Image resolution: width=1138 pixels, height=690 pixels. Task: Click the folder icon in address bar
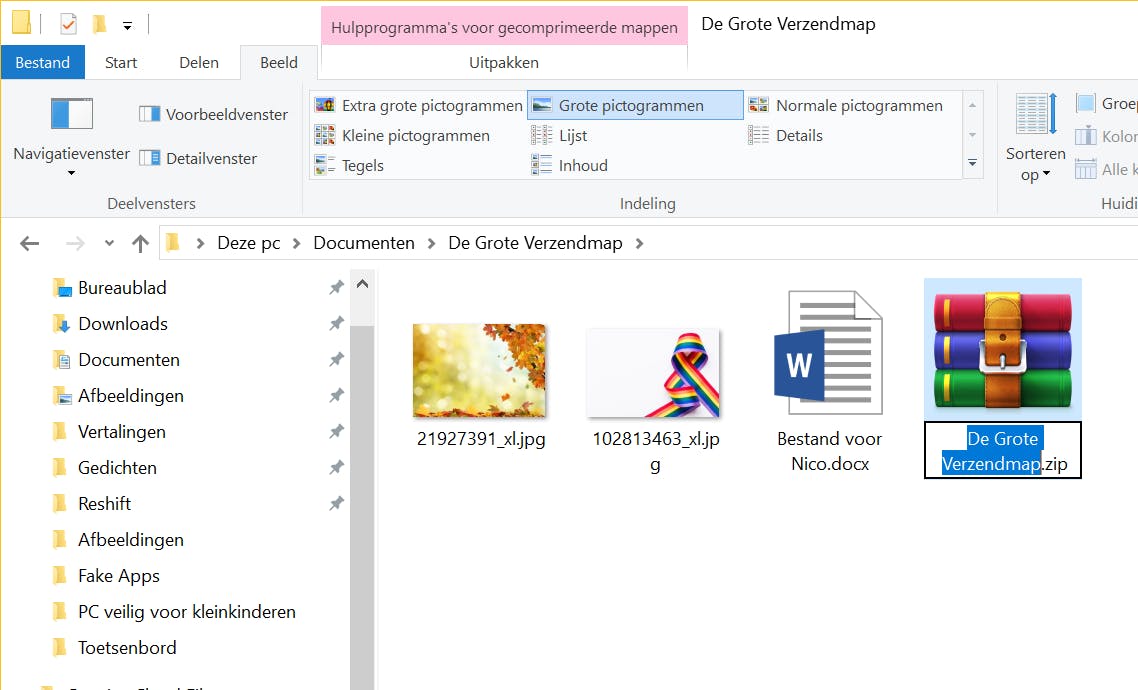click(173, 242)
